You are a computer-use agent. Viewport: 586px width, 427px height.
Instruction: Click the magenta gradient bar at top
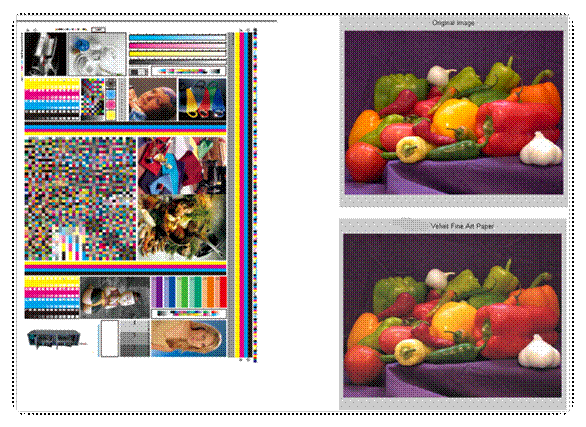(178, 46)
